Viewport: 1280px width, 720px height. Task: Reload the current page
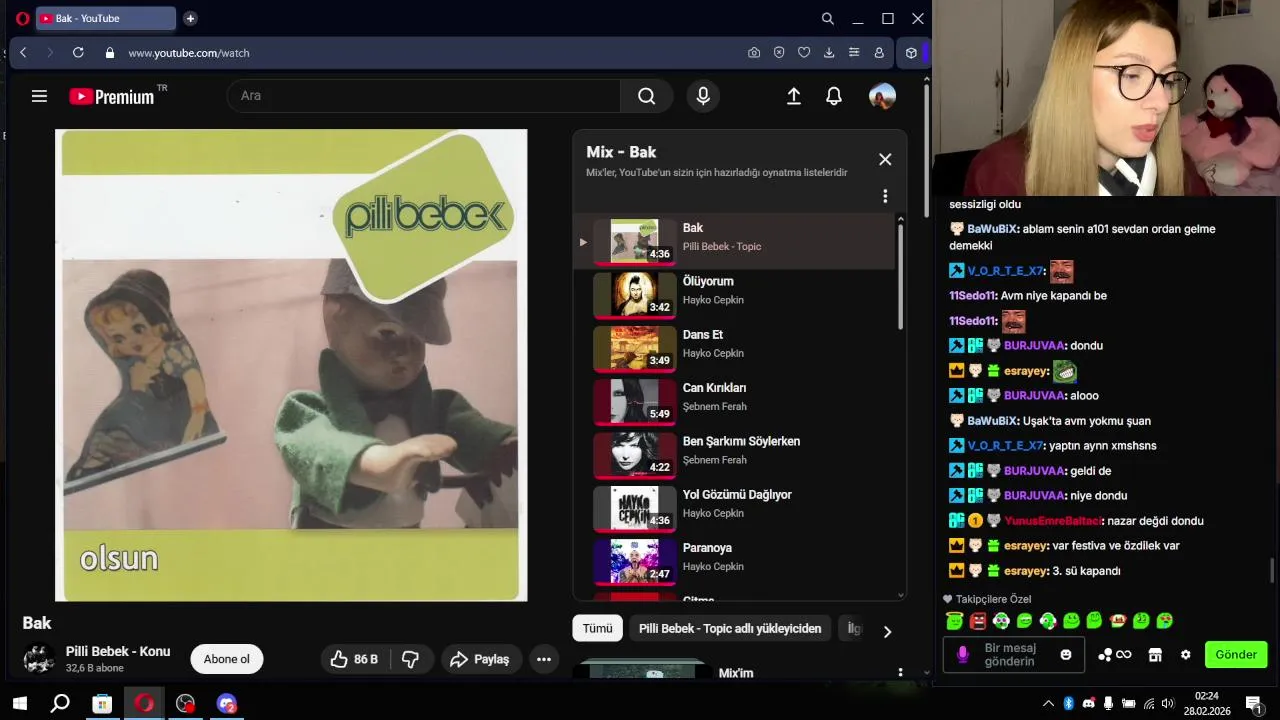(78, 53)
